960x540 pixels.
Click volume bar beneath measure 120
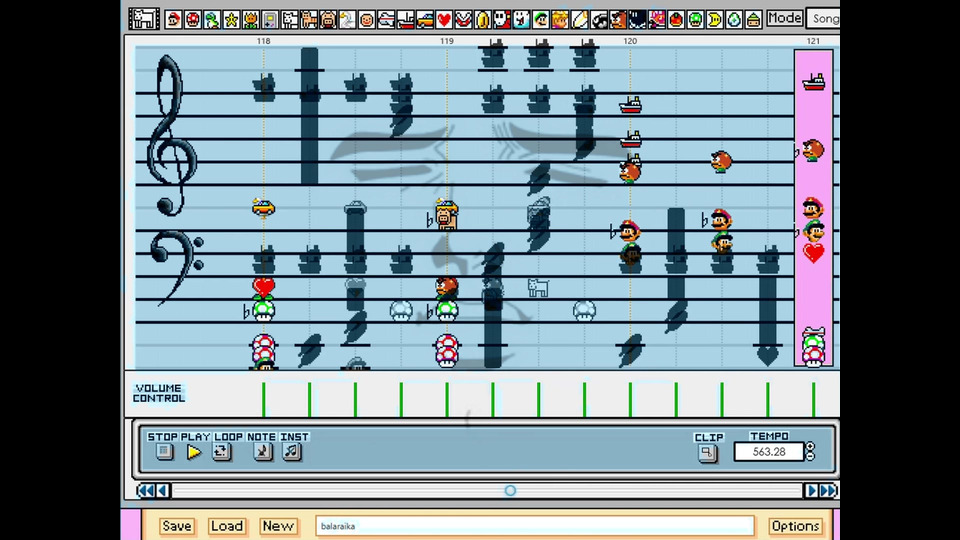pos(630,400)
